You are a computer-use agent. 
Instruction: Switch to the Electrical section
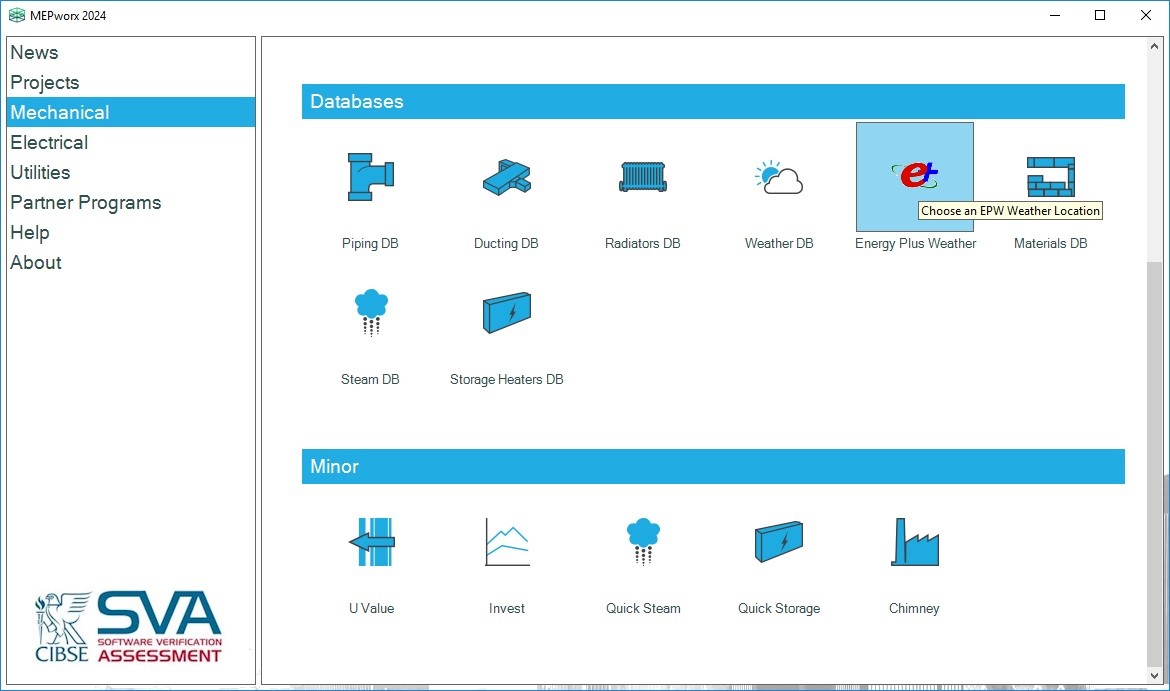point(131,142)
